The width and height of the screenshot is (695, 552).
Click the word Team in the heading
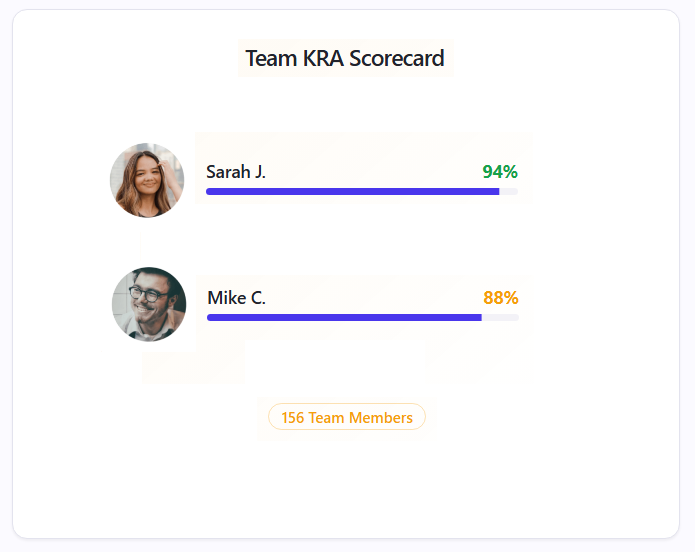(271, 58)
